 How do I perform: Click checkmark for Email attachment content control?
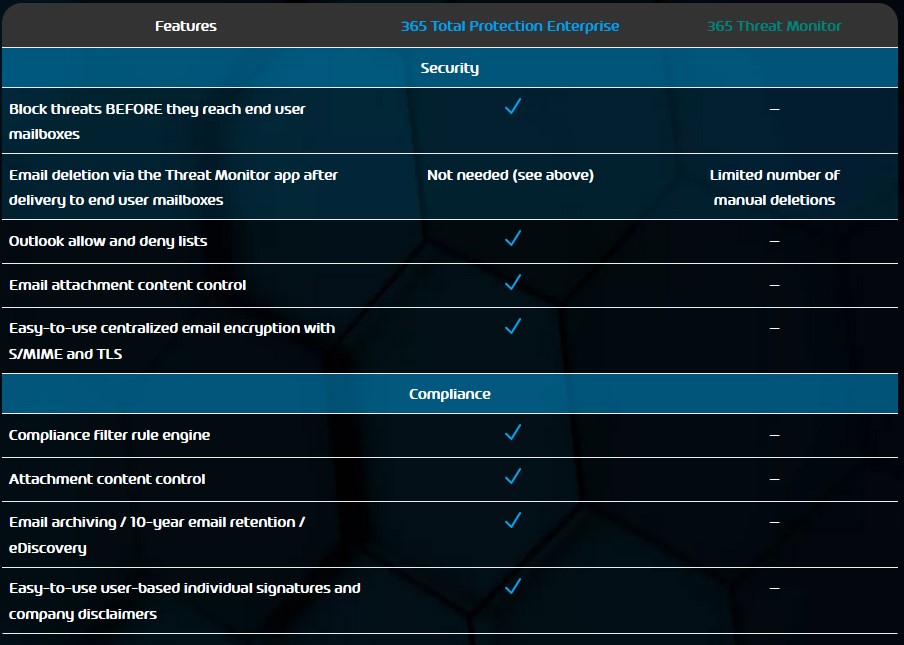coord(513,282)
